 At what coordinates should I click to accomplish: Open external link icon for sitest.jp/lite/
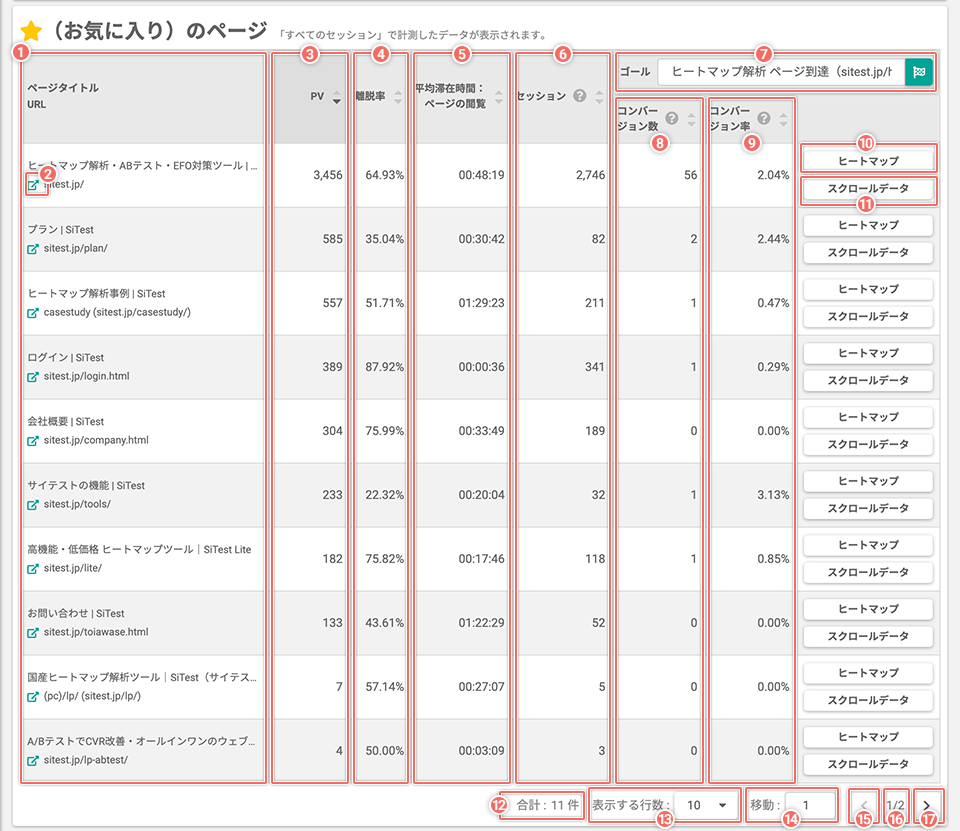pyautogui.click(x=33, y=568)
